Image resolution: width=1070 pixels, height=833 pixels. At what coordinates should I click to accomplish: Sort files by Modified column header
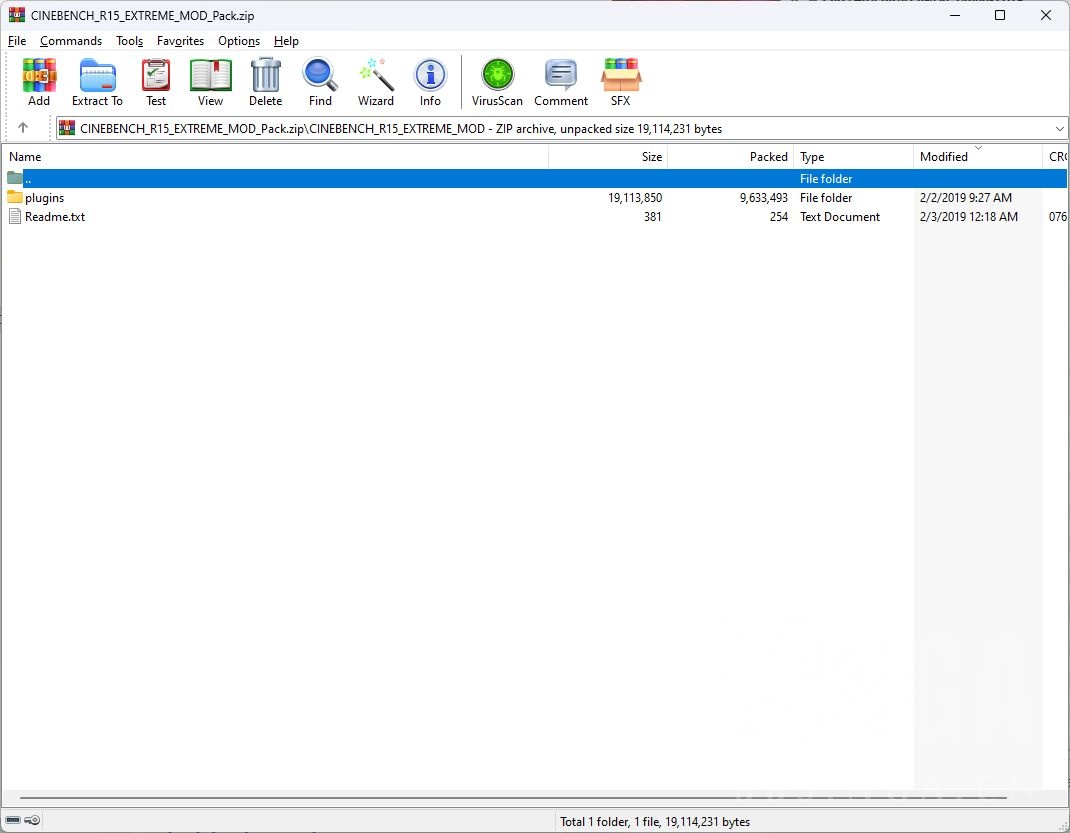(944, 157)
